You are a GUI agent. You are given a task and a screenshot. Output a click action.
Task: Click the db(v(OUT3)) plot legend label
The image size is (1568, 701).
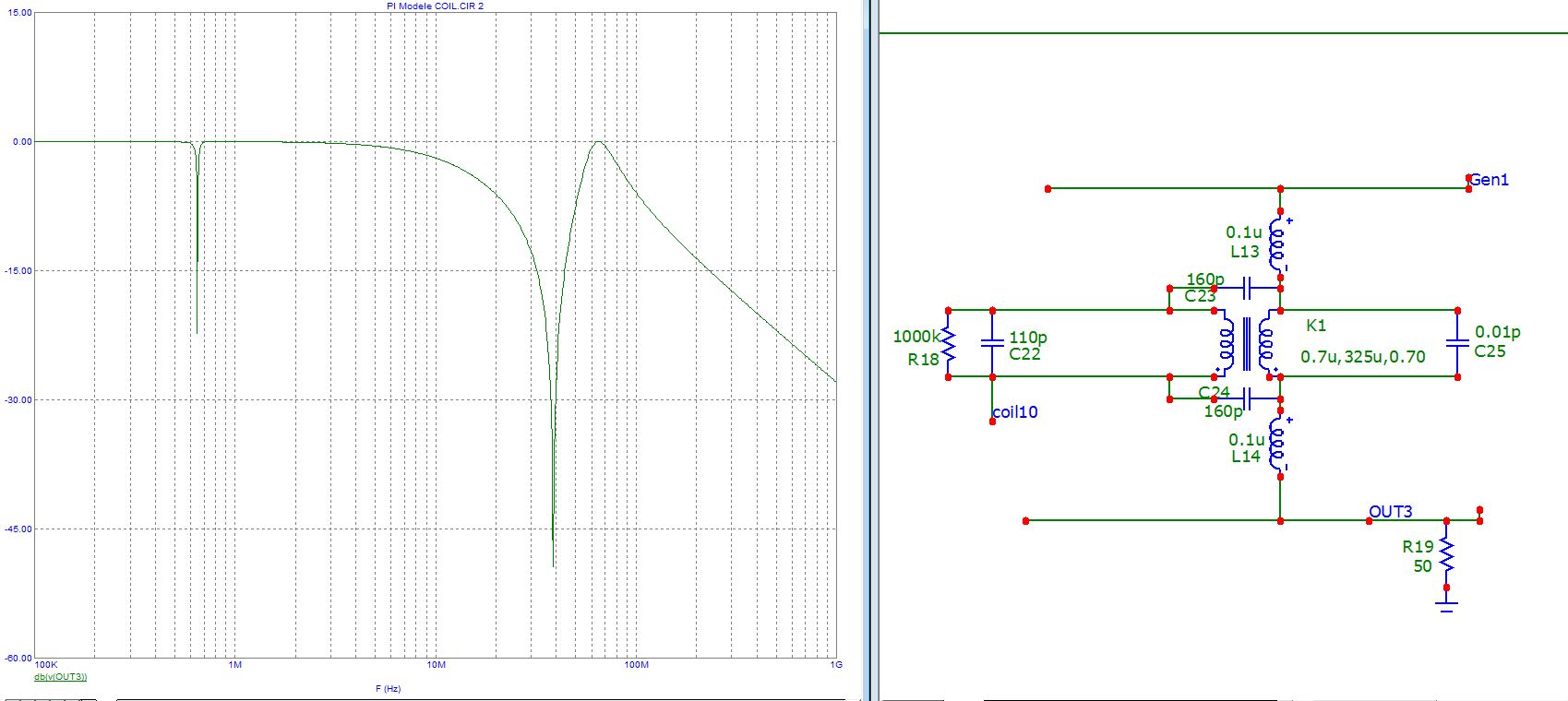(x=61, y=677)
